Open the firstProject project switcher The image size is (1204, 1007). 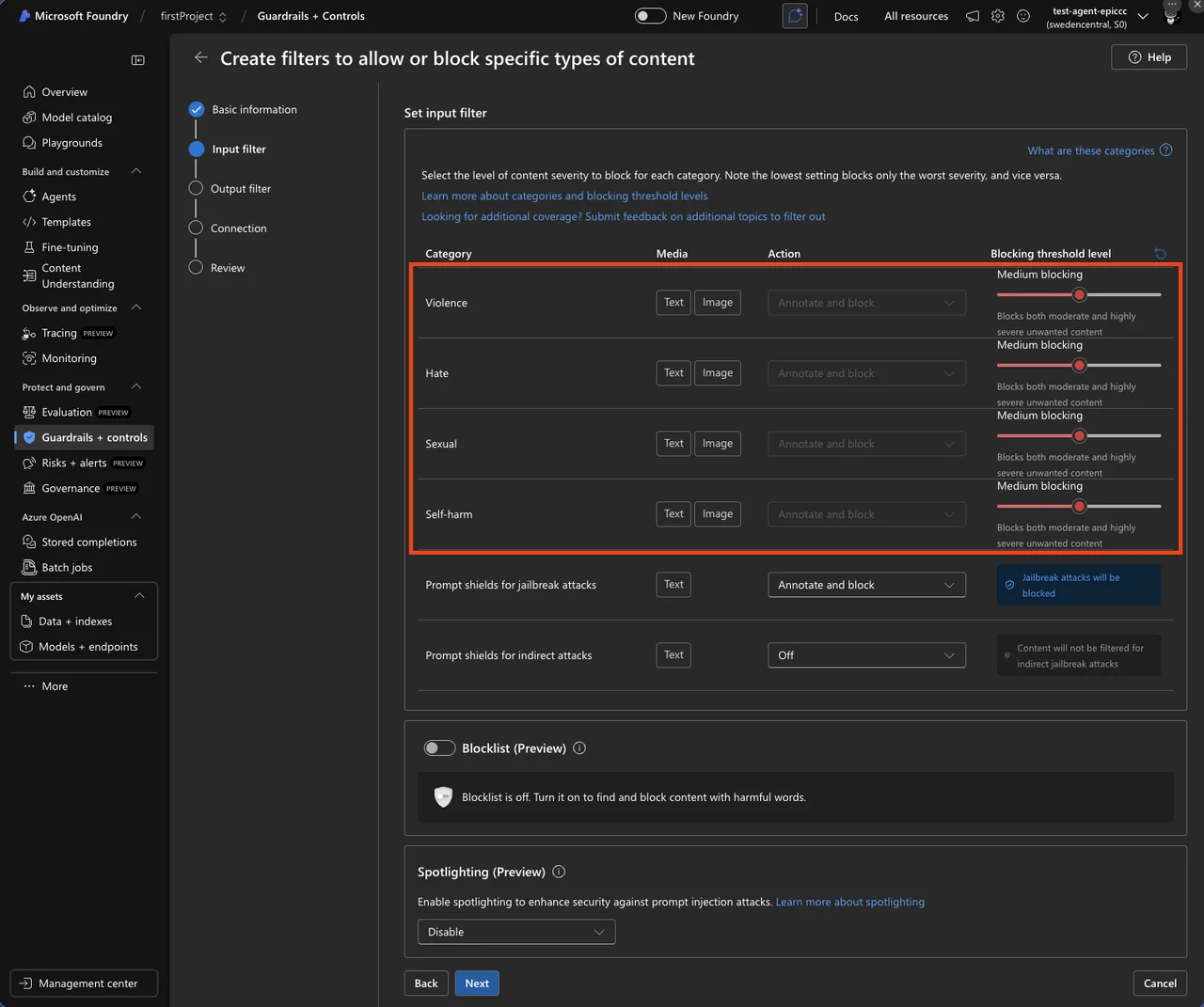point(194,16)
